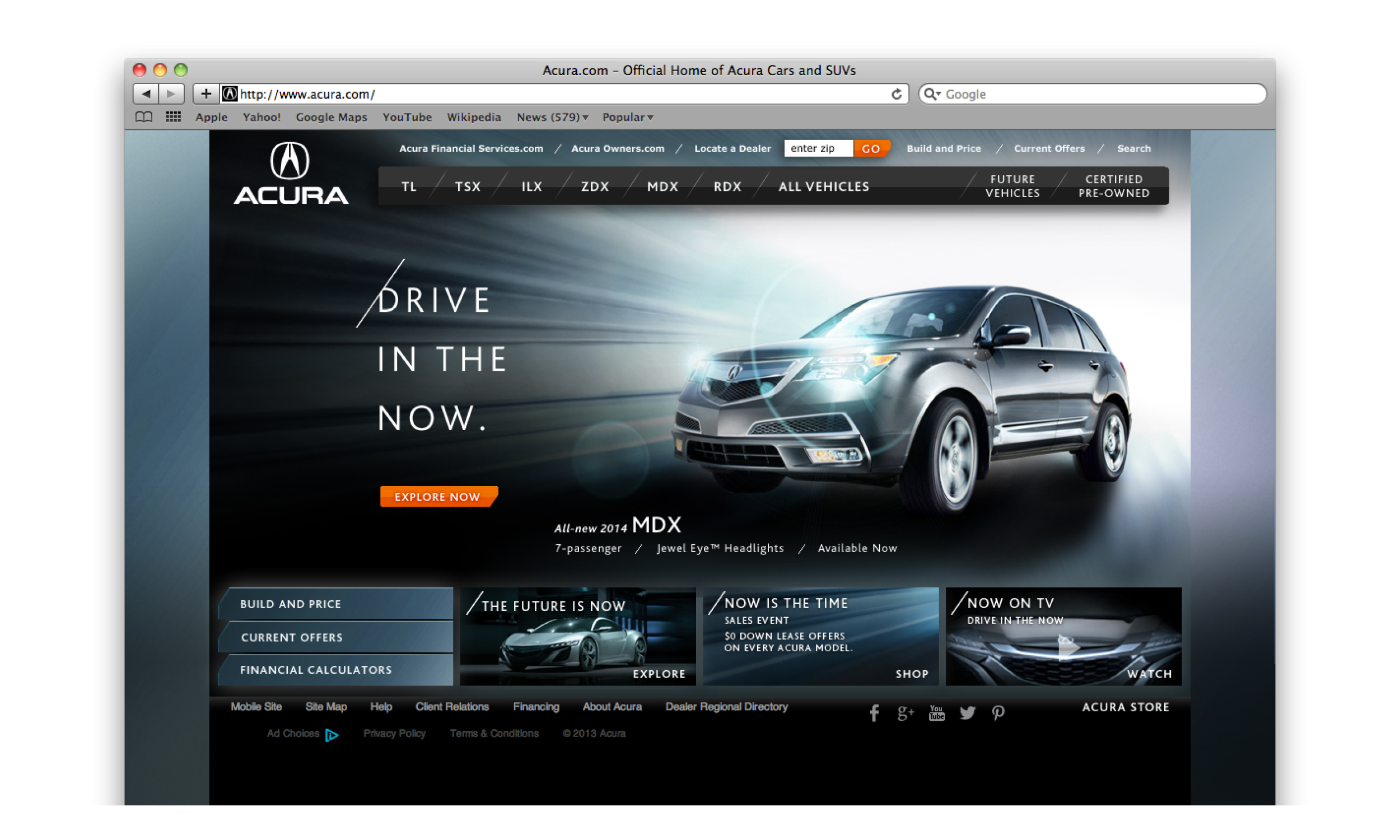Show Top Sites grid icon
1400x840 pixels.
coord(173,117)
